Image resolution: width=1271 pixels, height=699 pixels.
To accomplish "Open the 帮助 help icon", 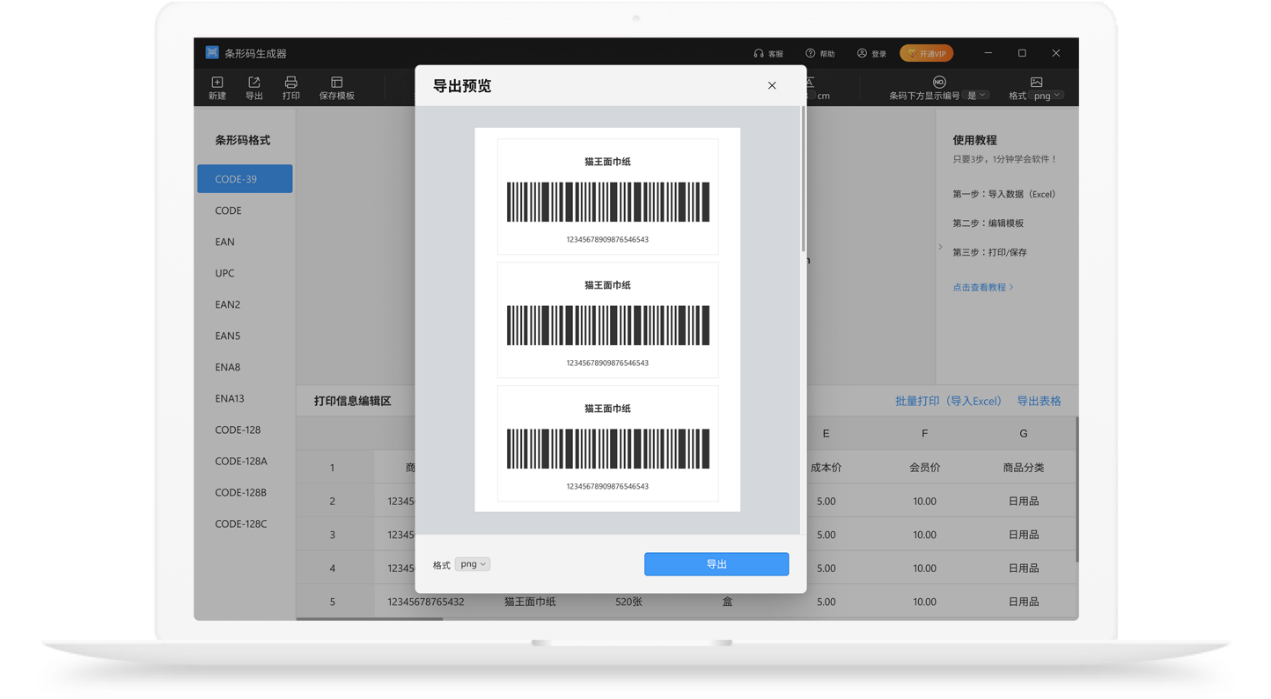I will click(x=810, y=54).
